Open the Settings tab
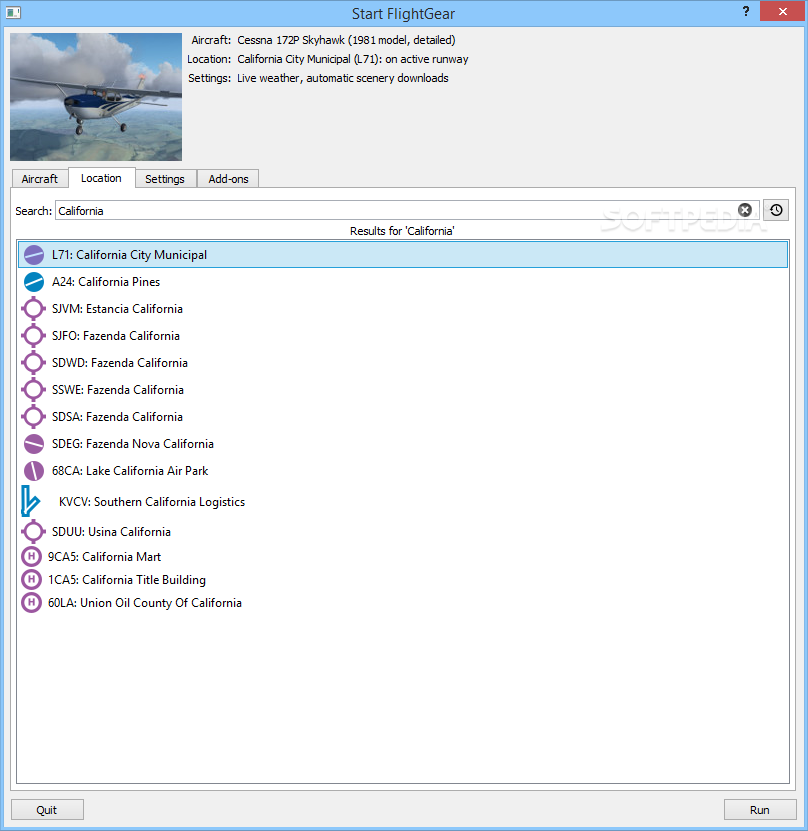The width and height of the screenshot is (808, 831). tap(165, 179)
